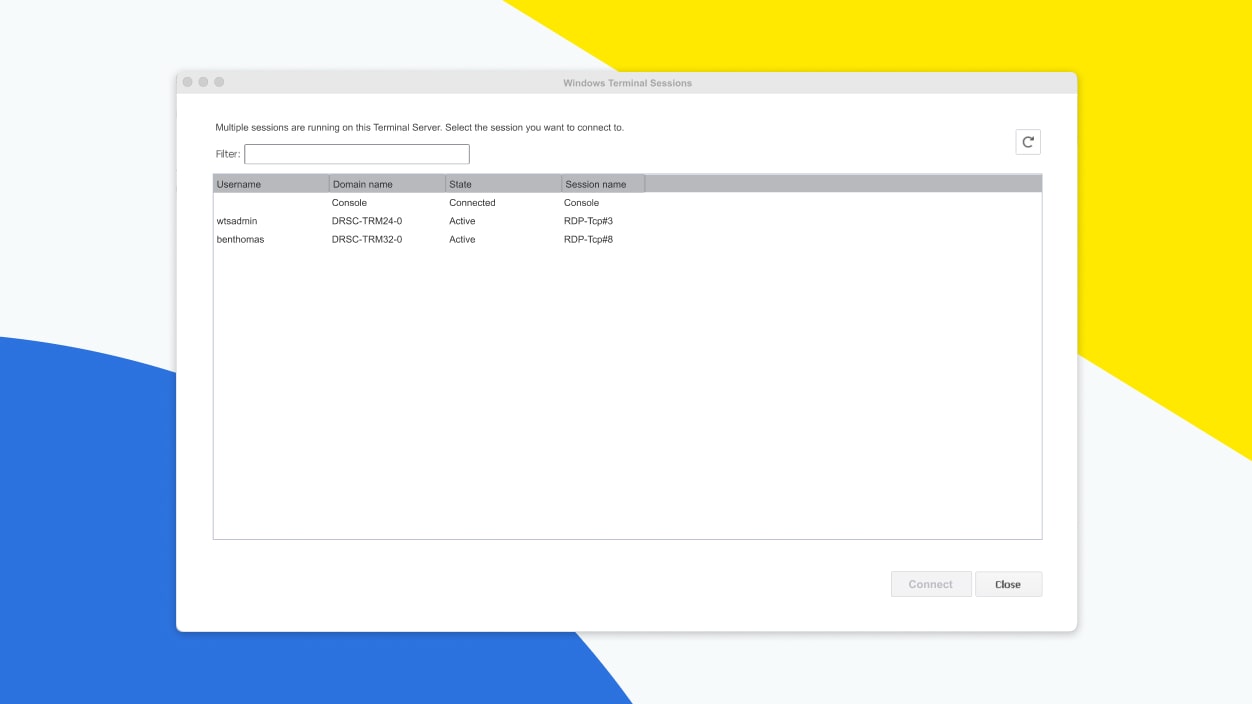
Task: Select the benthomas session row
Action: (400, 239)
